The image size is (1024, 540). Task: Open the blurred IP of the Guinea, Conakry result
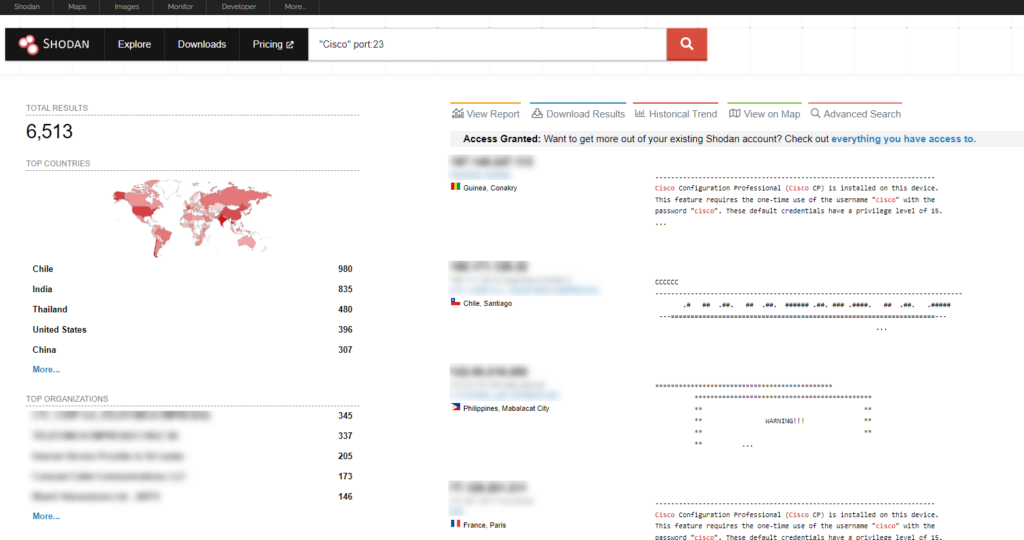pyautogui.click(x=491, y=161)
